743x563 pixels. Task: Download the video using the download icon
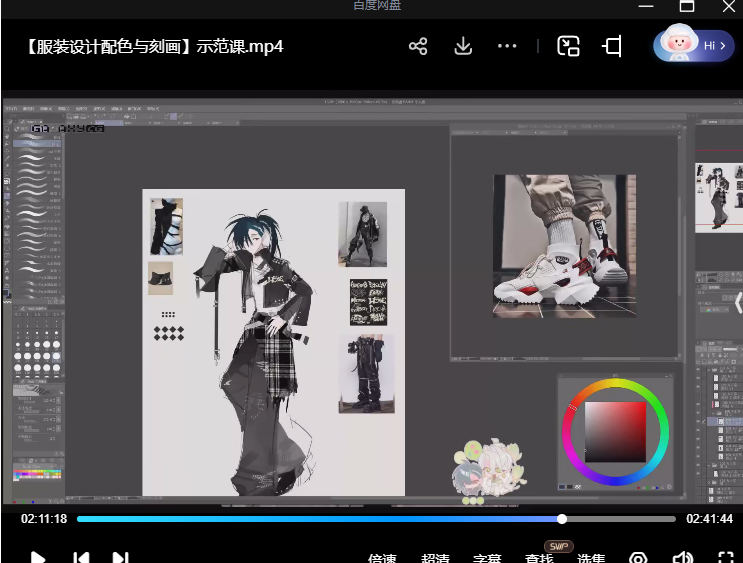463,46
